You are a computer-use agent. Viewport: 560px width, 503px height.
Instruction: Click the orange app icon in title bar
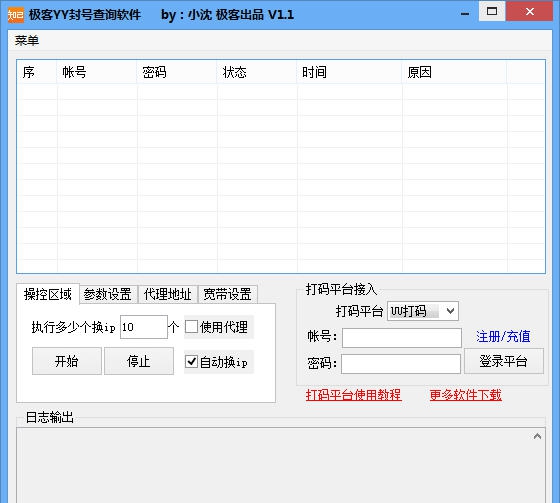tap(16, 15)
